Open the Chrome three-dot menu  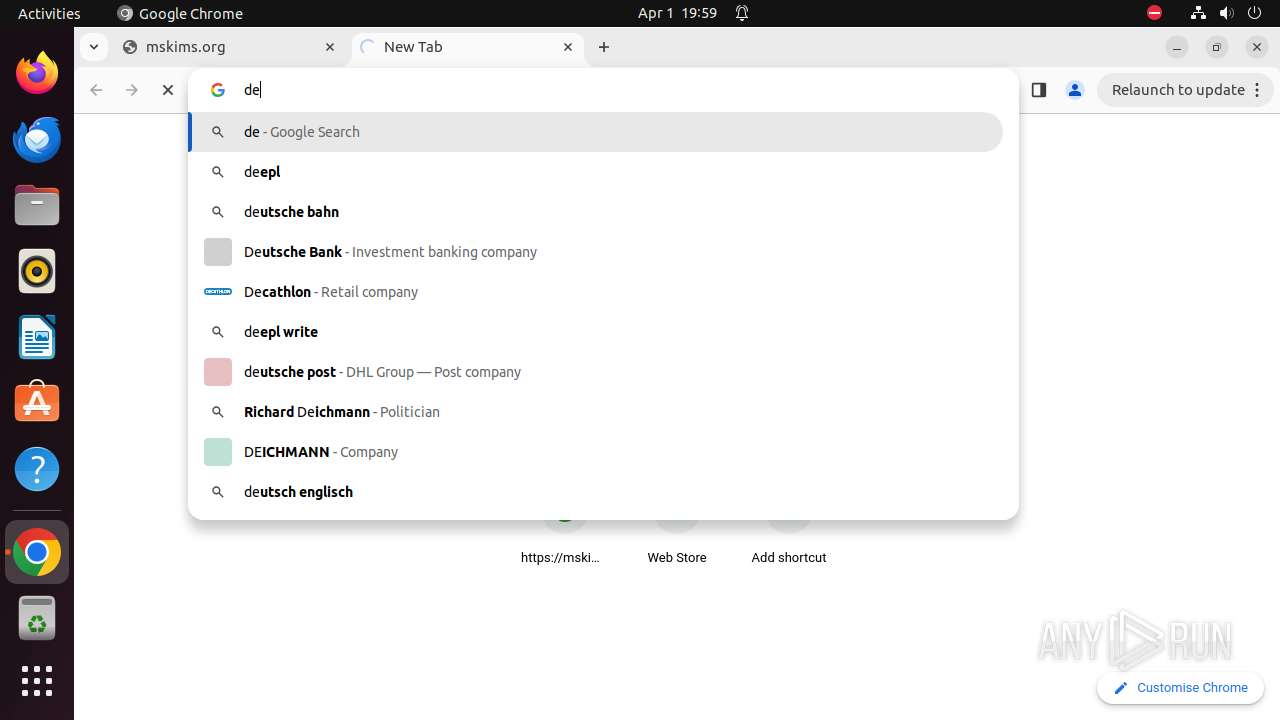(1258, 90)
